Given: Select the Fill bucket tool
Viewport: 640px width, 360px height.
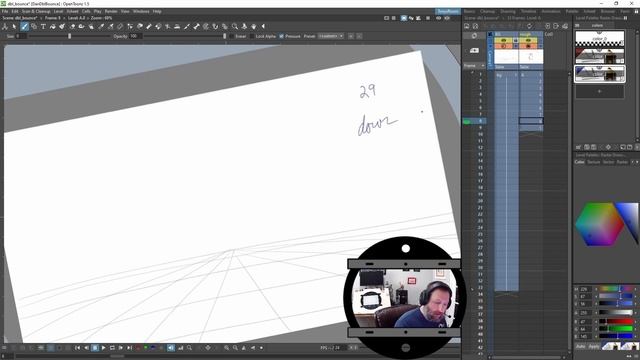Looking at the screenshot, I should 53,27.
